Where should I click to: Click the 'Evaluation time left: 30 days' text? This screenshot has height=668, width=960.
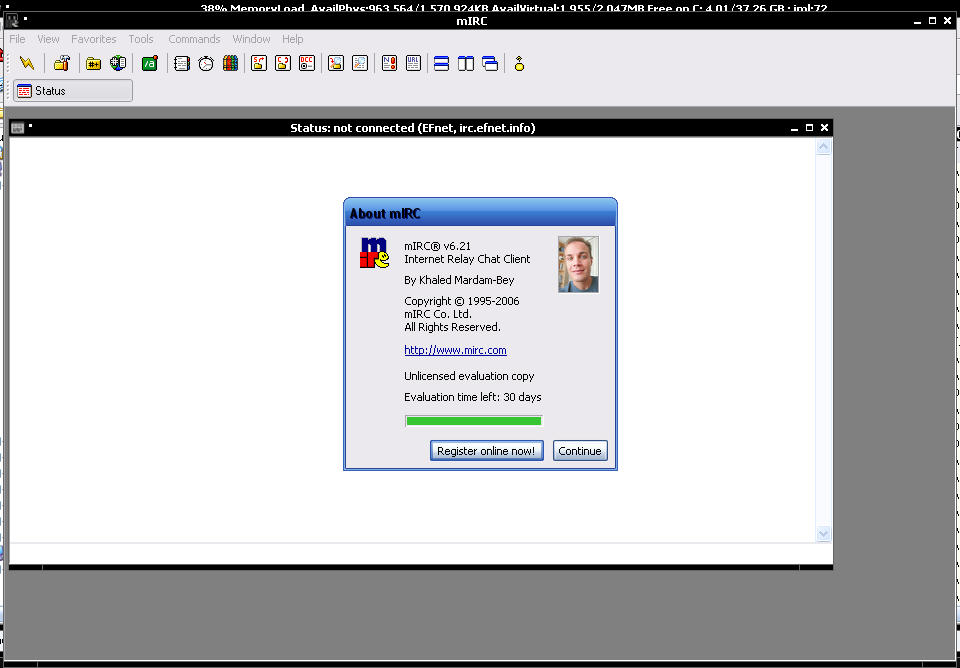coord(473,397)
